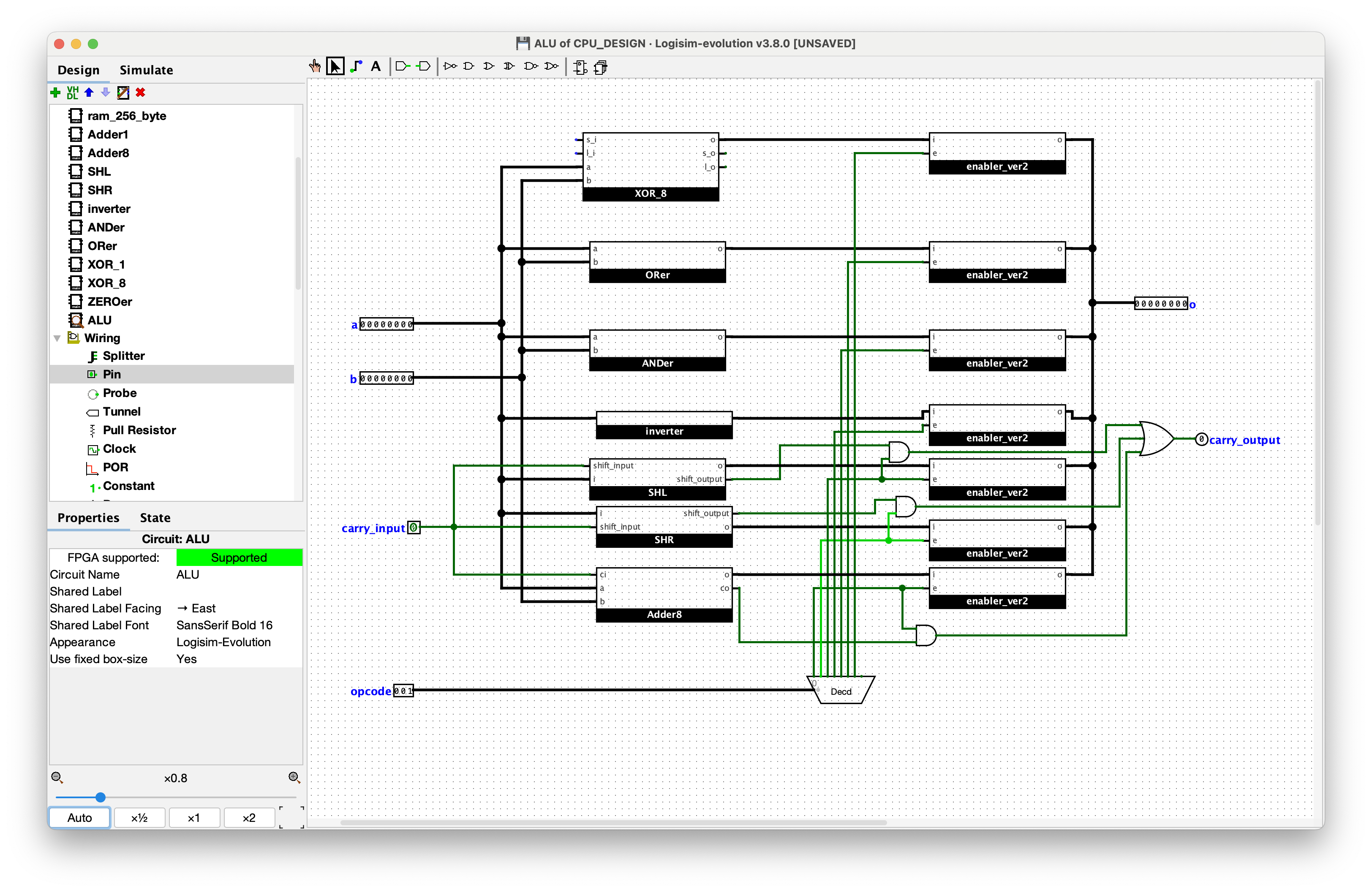Viewport: 1372px width, 892px height.
Task: Pick the NOT gate tool
Action: (x=450, y=66)
